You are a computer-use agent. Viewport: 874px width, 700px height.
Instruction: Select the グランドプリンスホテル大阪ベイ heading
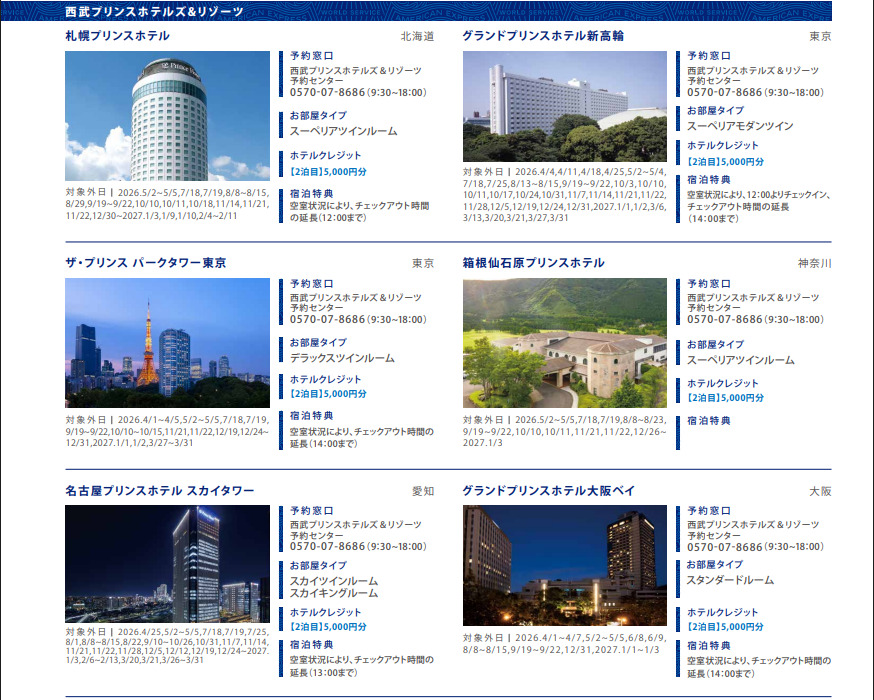click(549, 491)
